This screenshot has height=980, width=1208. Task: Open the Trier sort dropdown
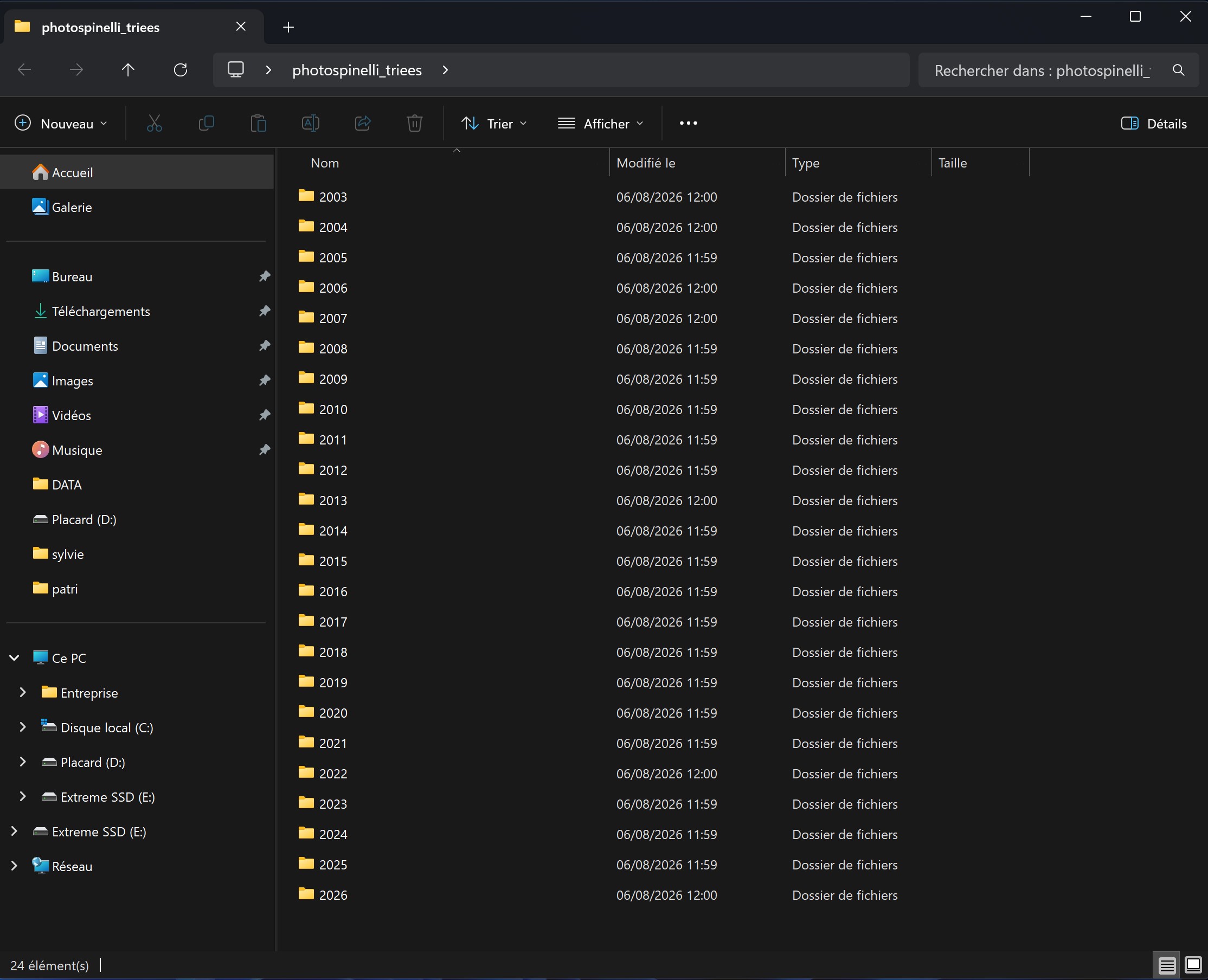coord(494,123)
